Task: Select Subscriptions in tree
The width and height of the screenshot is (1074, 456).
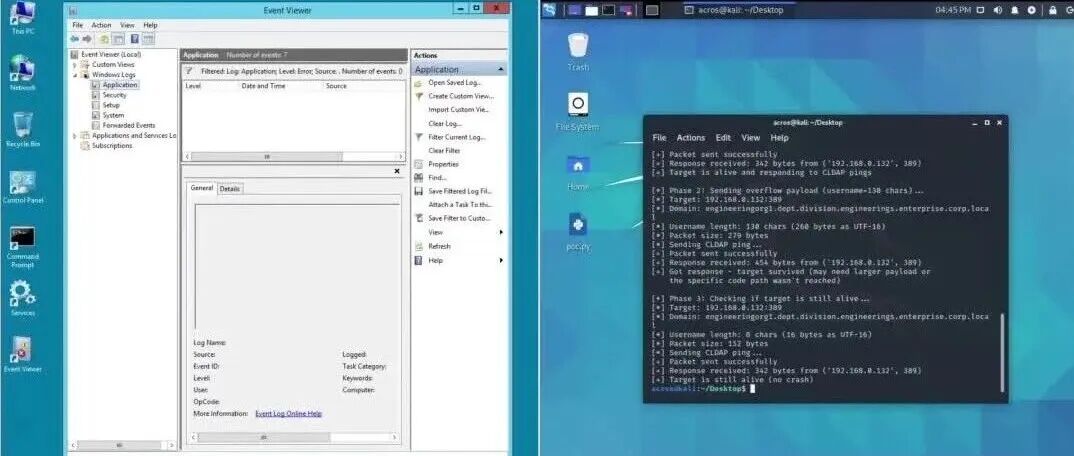Action: [112, 146]
